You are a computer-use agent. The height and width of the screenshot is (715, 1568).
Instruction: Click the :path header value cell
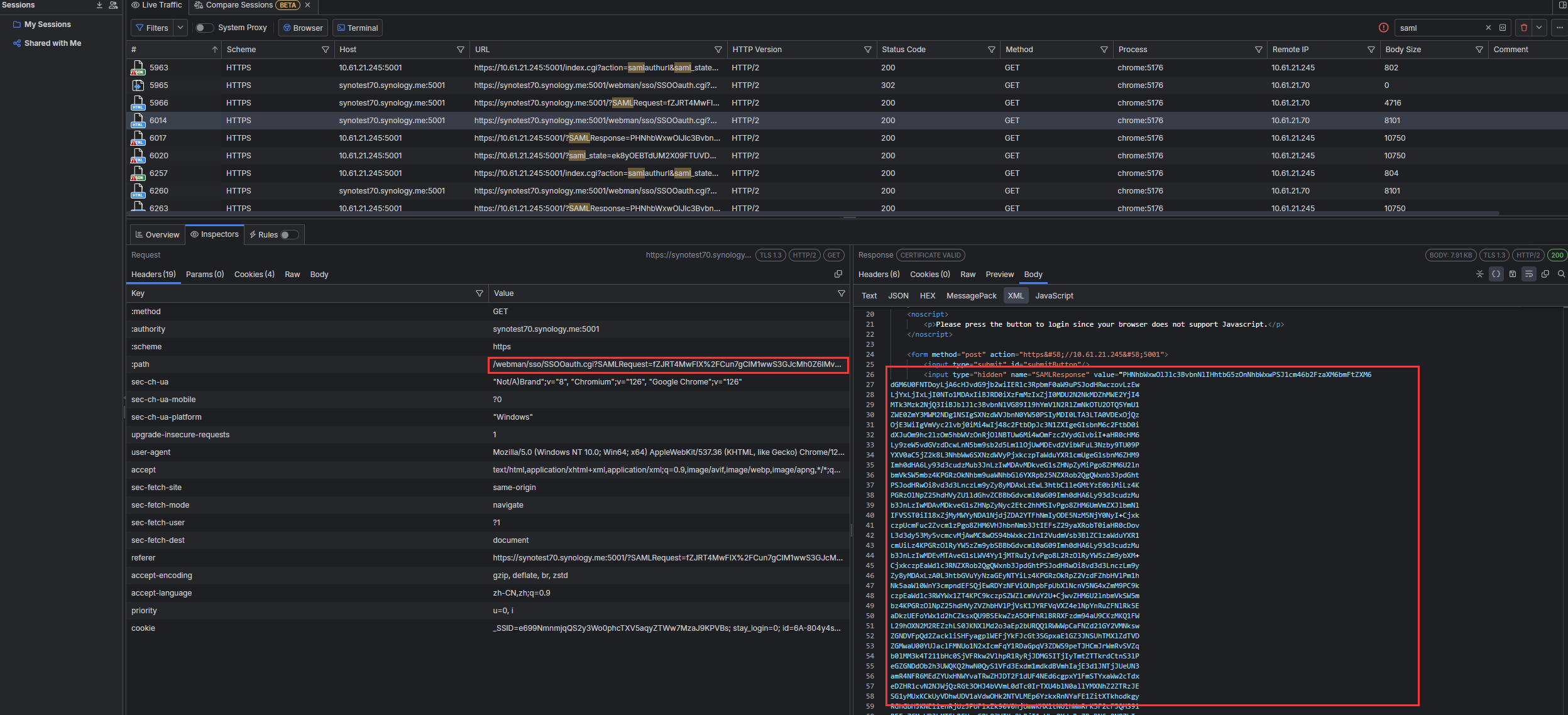[668, 364]
